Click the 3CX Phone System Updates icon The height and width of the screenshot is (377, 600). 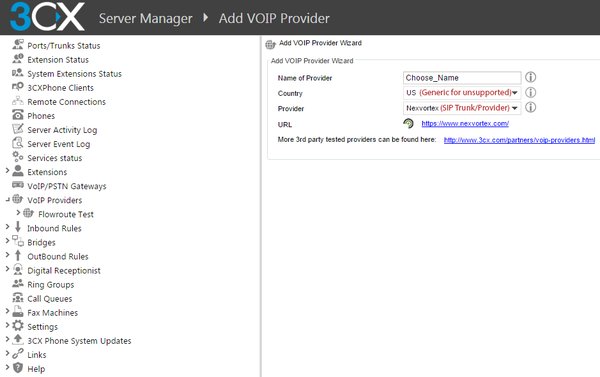[x=18, y=339]
